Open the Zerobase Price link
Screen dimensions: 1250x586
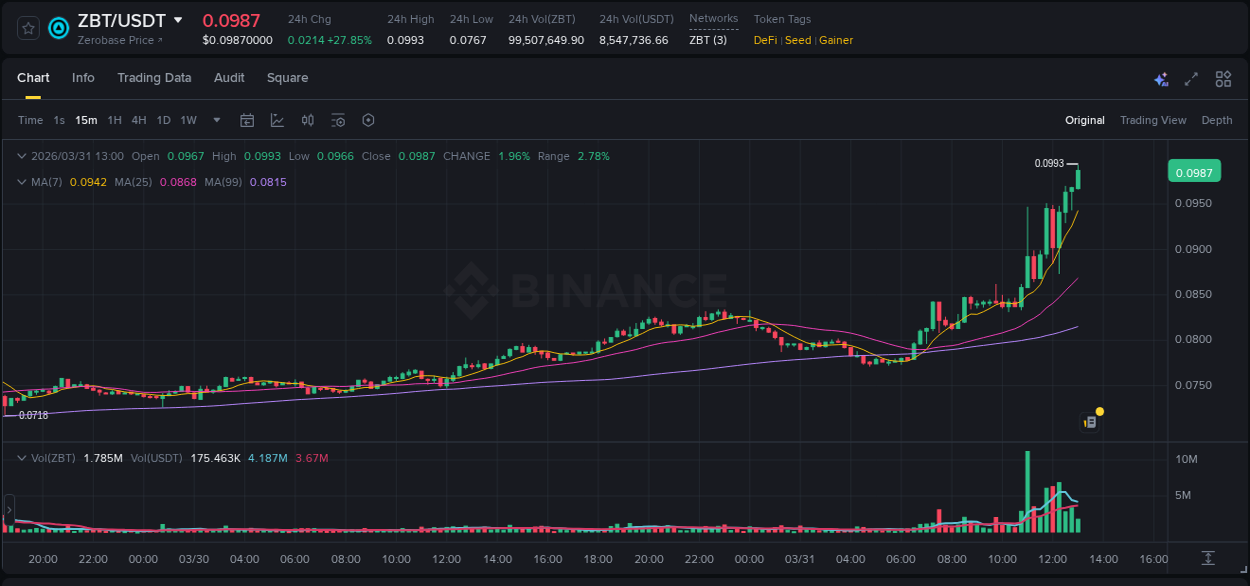pyautogui.click(x=121, y=40)
